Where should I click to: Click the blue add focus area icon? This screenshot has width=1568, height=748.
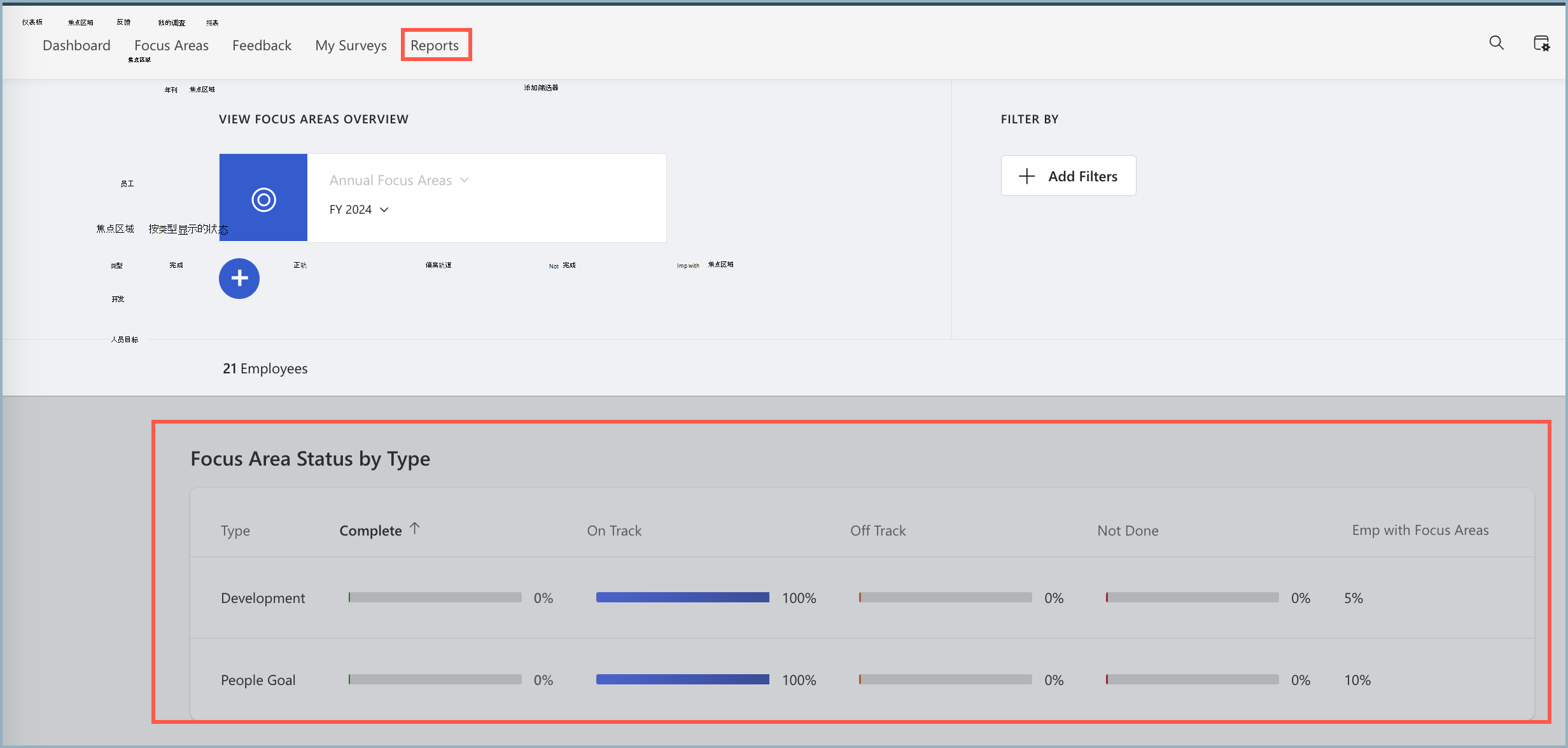click(x=239, y=278)
